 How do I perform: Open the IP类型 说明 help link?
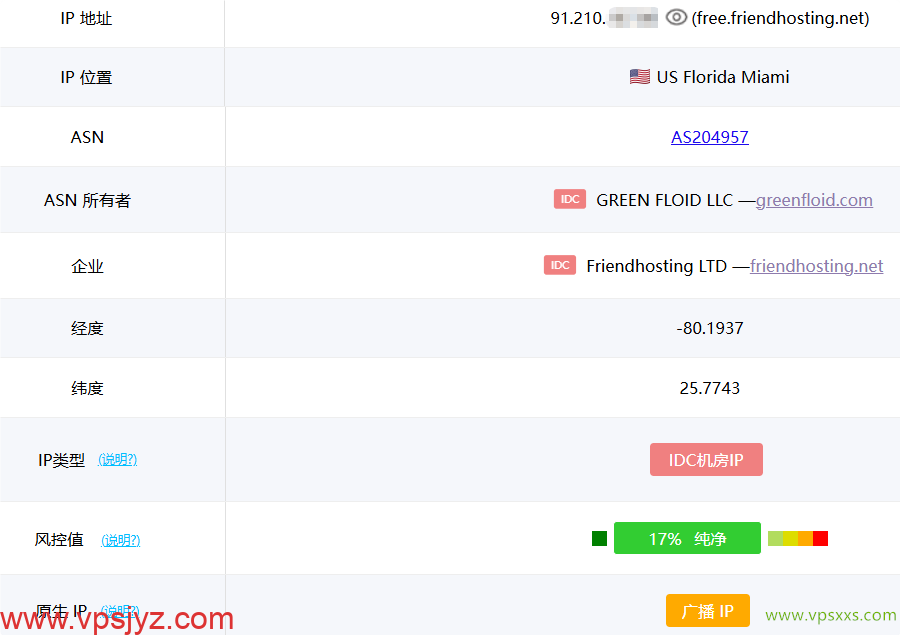pos(118,459)
